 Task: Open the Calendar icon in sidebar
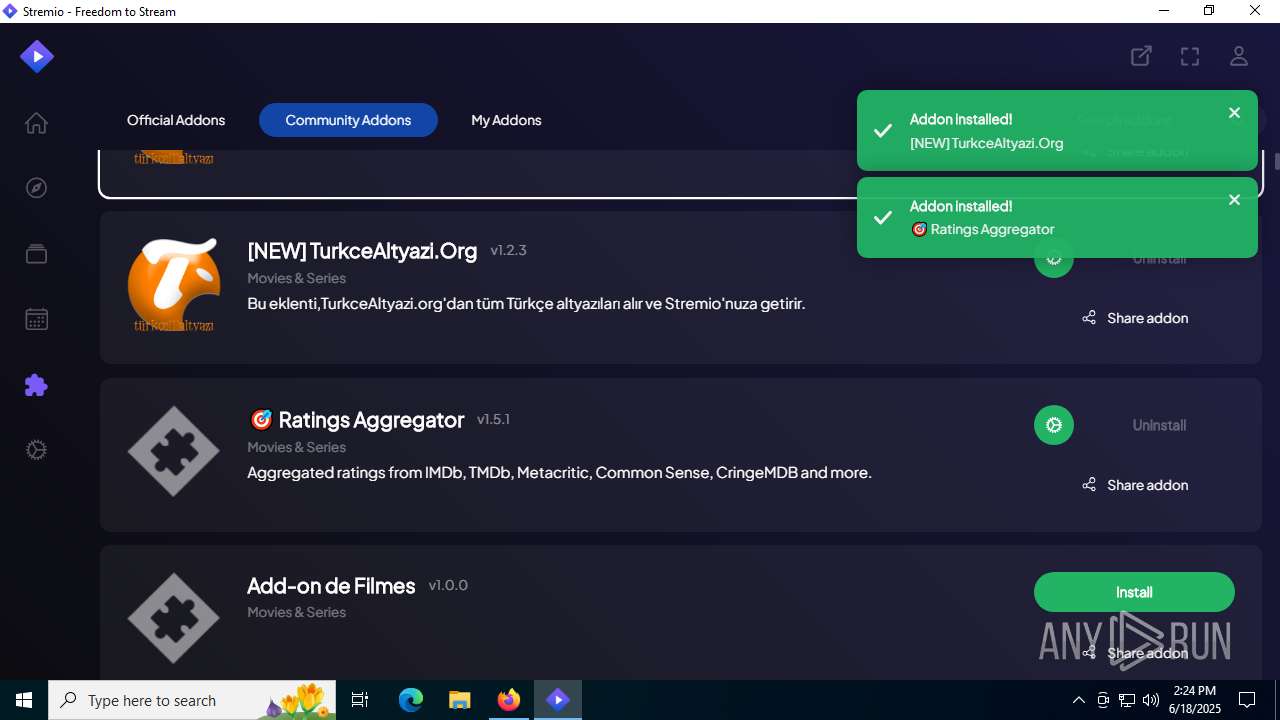tap(36, 319)
